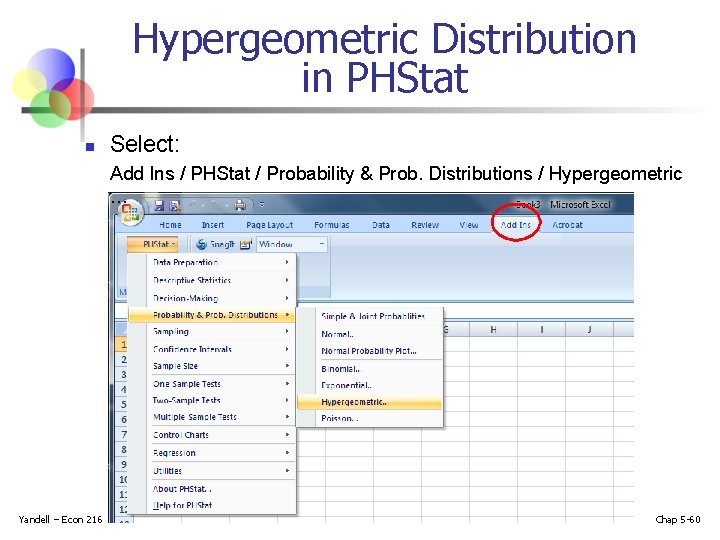Select column I header
This screenshot has height=540, width=720.
[x=542, y=329]
